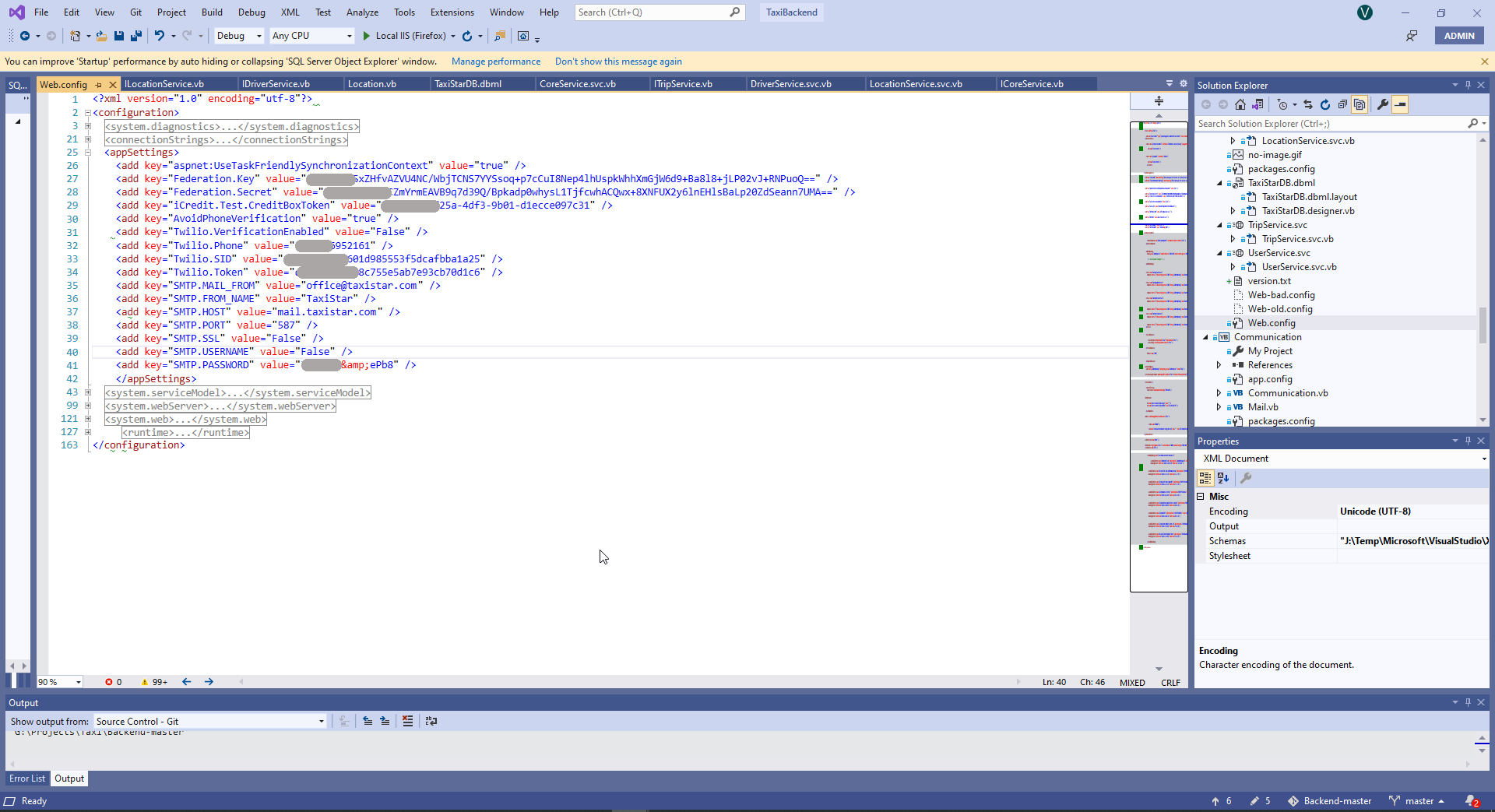Save the current file with the floppy icon
The width and height of the screenshot is (1495, 812).
tap(119, 36)
